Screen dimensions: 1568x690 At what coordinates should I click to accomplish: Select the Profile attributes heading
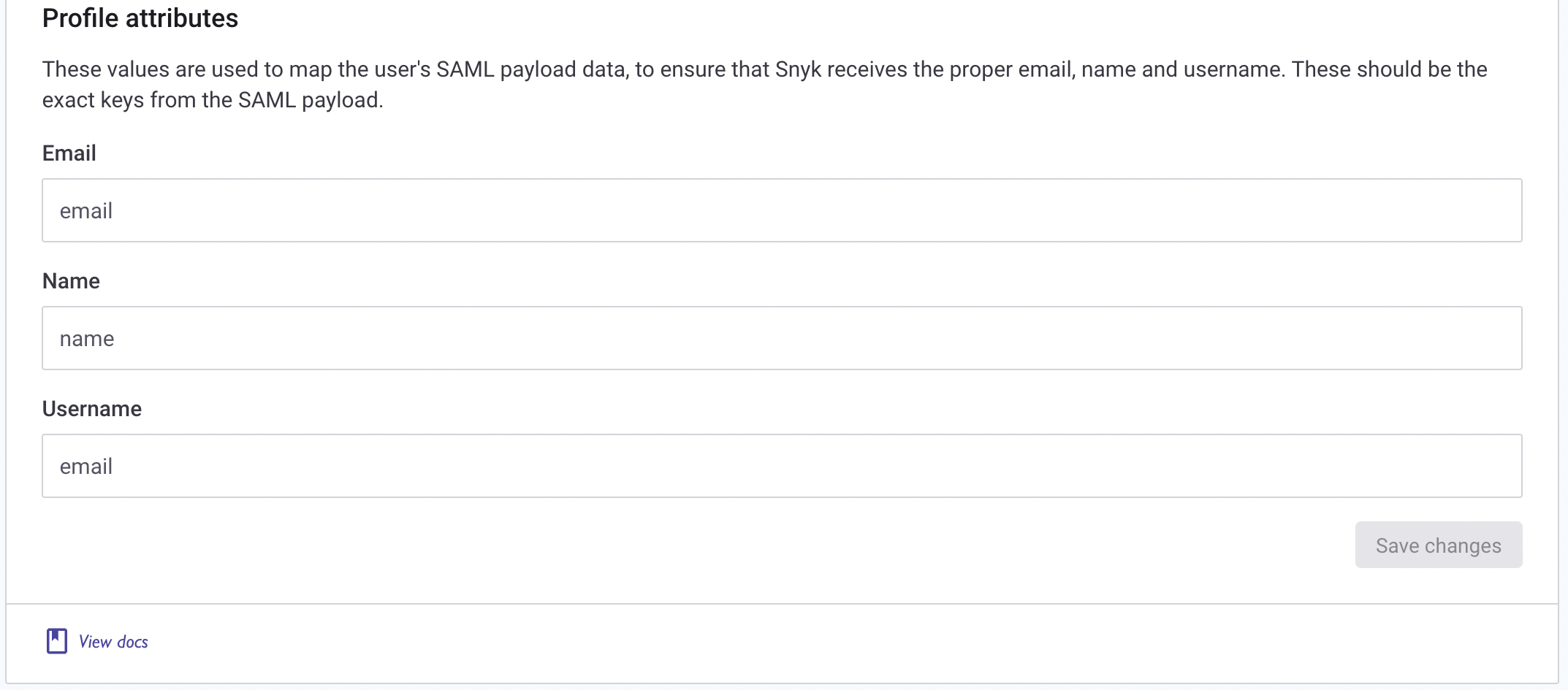point(140,18)
